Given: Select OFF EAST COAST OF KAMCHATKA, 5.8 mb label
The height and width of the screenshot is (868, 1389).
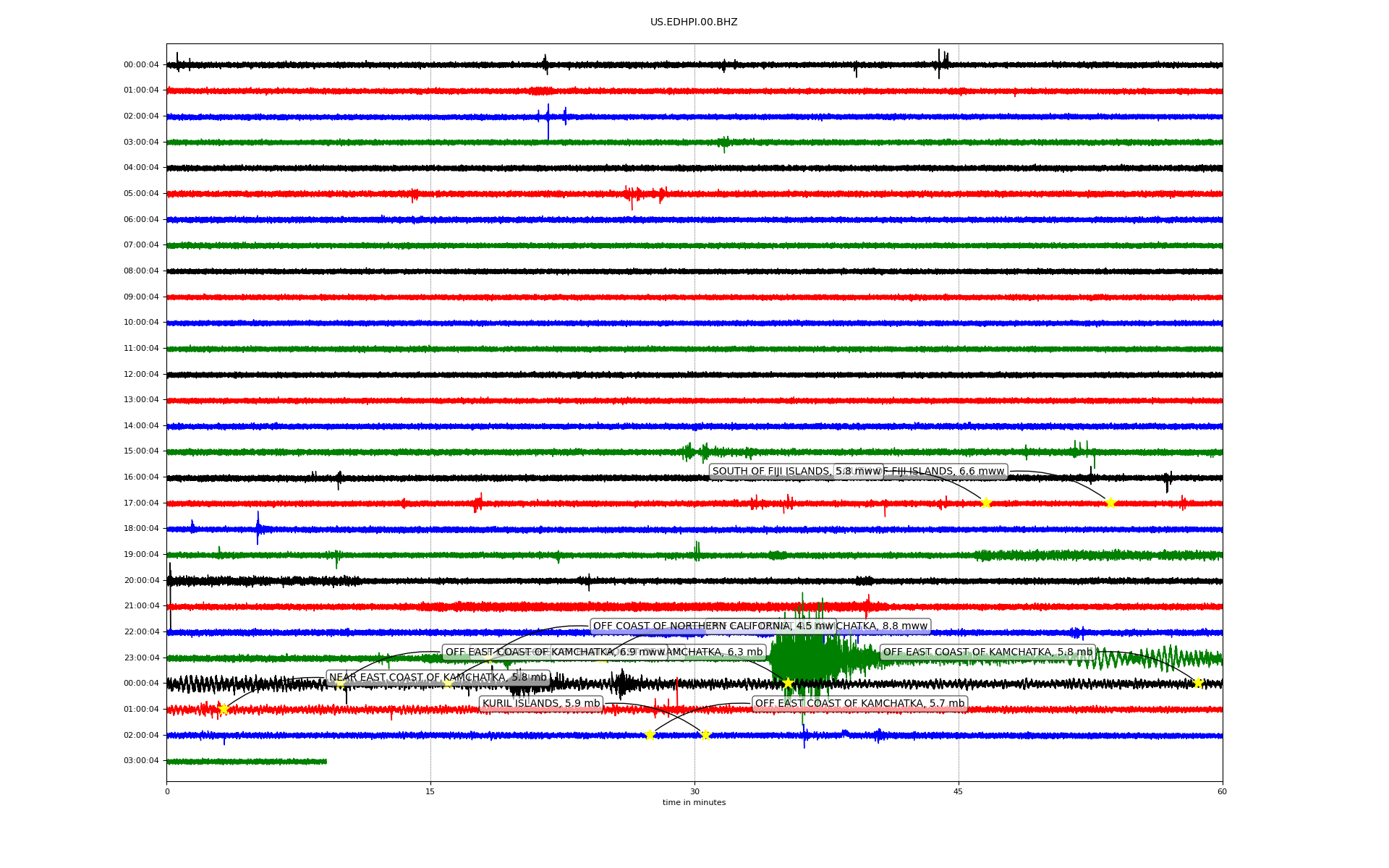Looking at the screenshot, I should point(987,652).
